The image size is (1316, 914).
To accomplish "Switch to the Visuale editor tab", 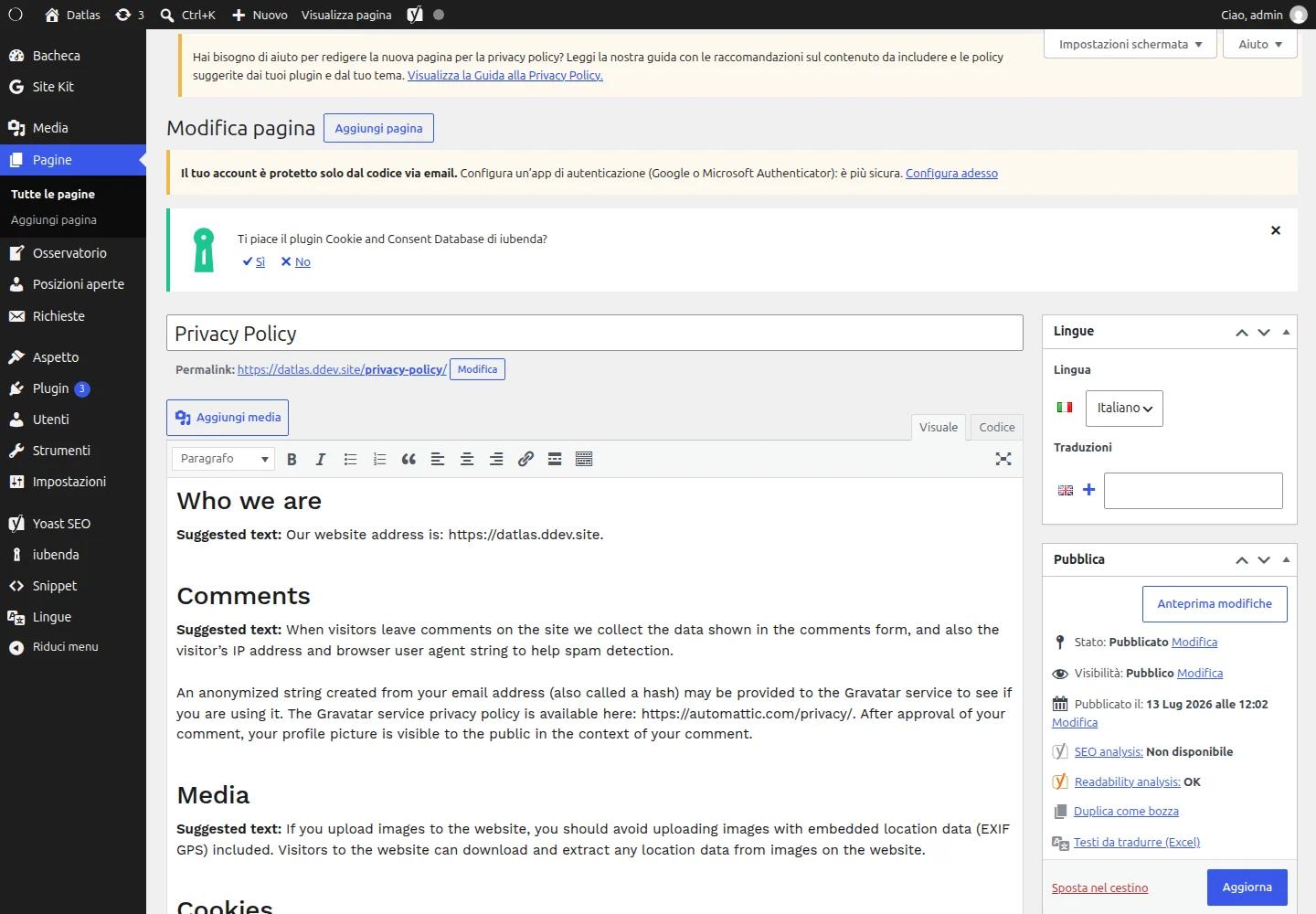I will [x=939, y=427].
